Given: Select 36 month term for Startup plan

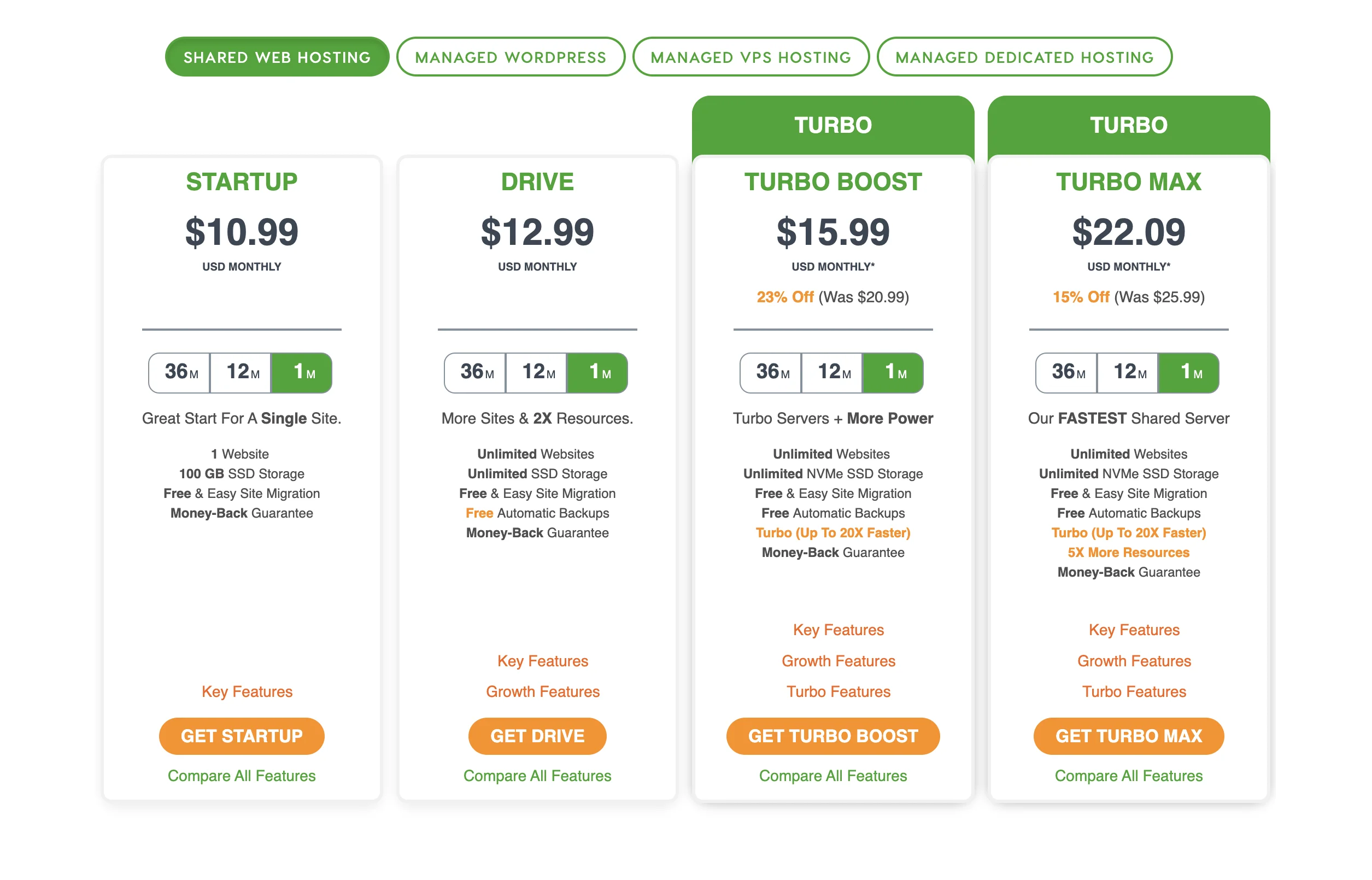Looking at the screenshot, I should point(180,373).
